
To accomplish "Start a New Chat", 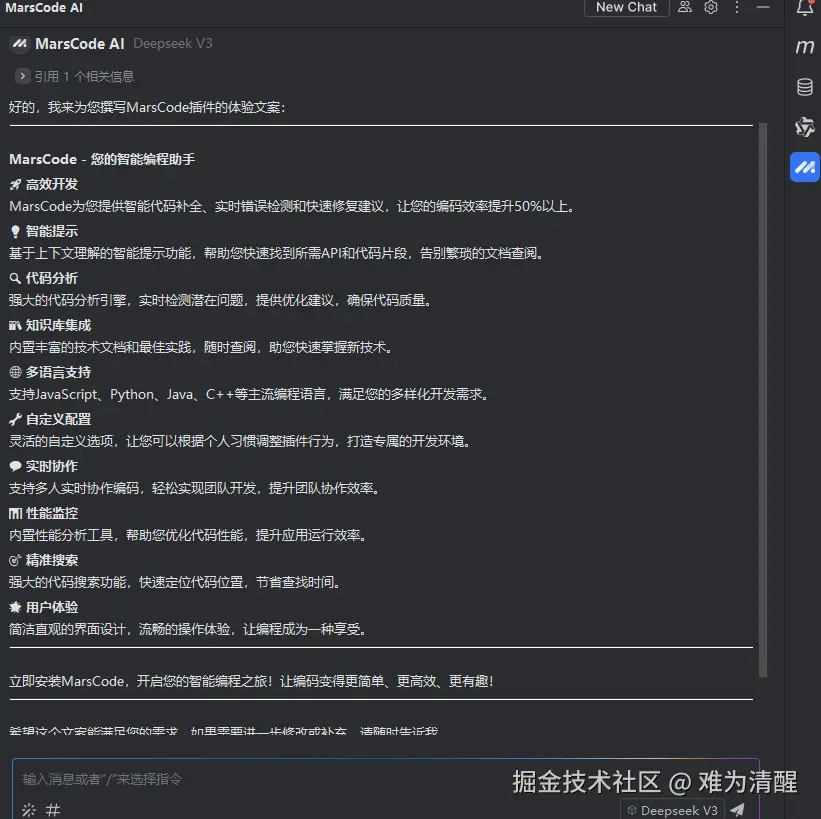I will click(x=626, y=8).
